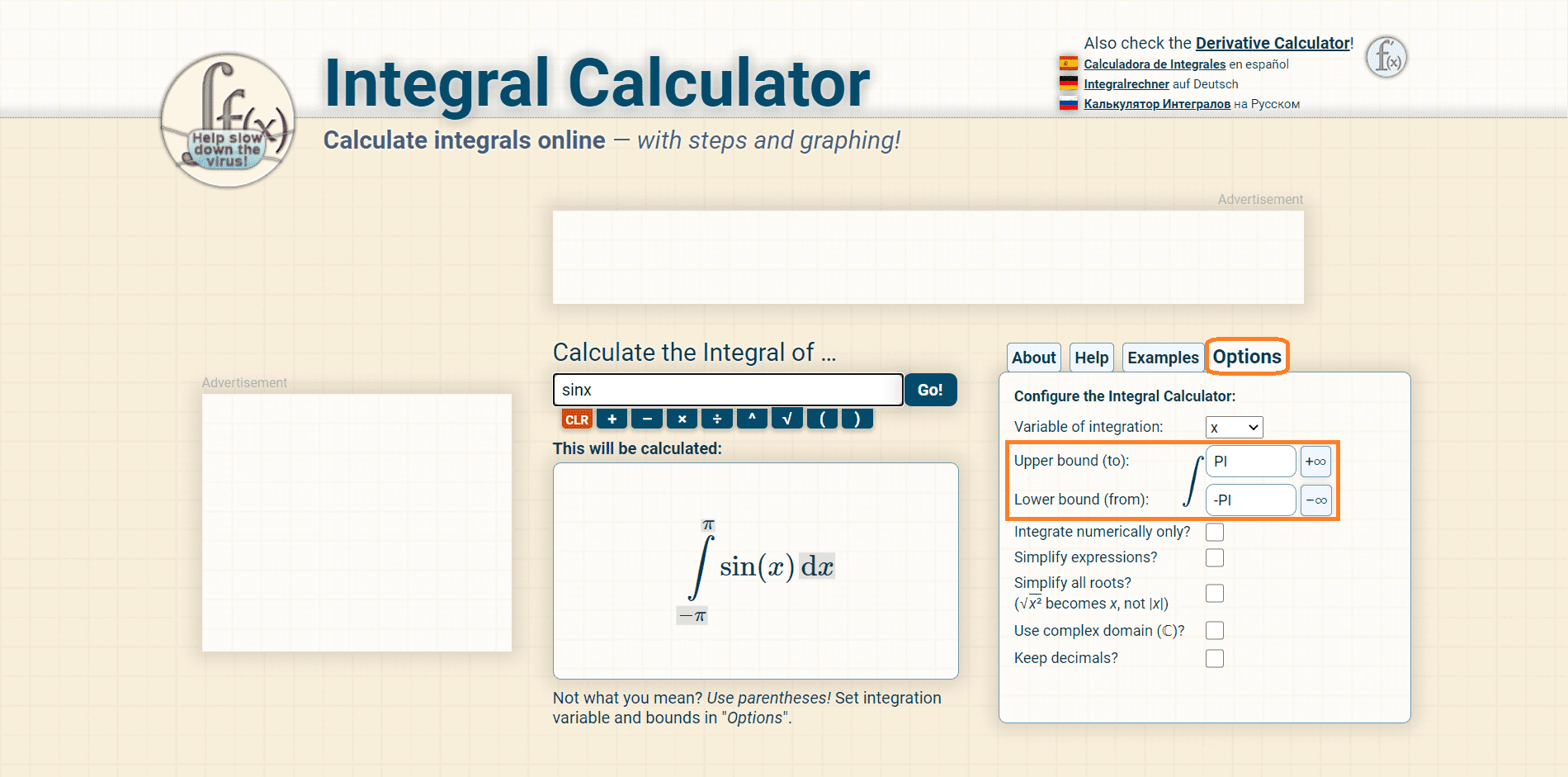Click the CLR clear button

pyautogui.click(x=577, y=419)
